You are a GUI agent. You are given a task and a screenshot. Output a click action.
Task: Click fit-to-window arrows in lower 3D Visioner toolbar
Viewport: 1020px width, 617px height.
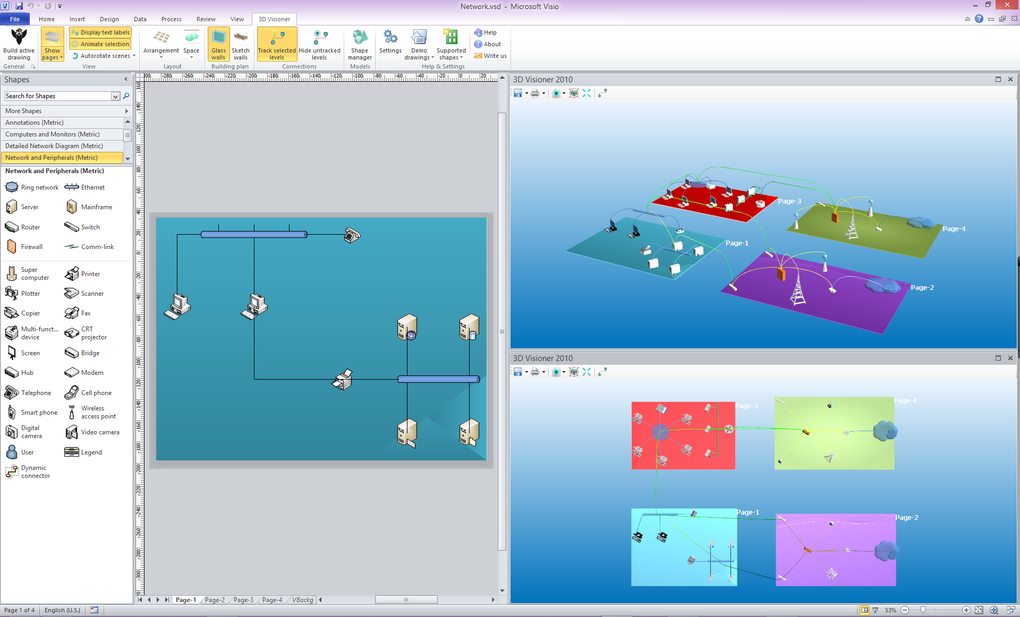[x=587, y=372]
